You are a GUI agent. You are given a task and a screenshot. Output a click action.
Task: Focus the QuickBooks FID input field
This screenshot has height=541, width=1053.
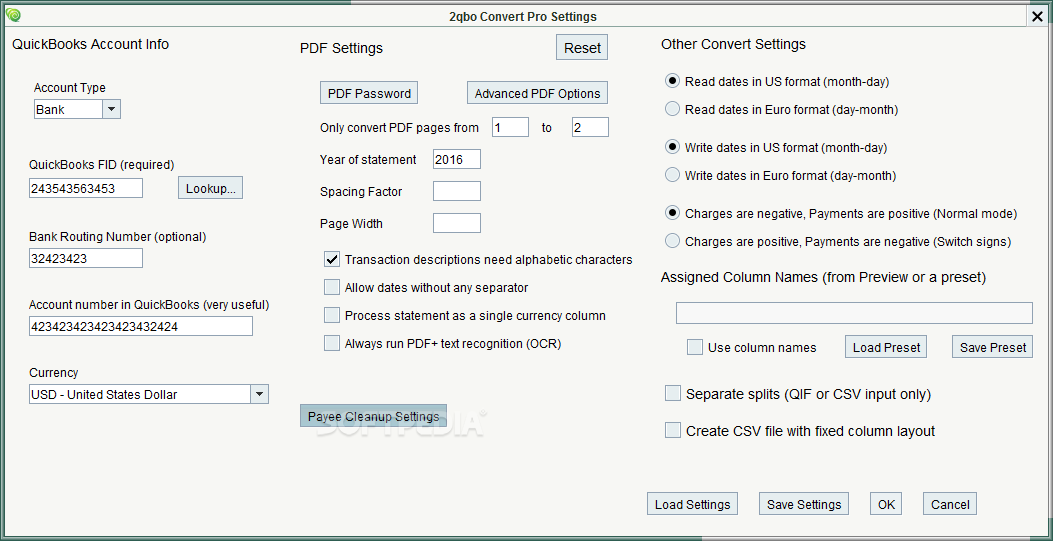tap(86, 189)
